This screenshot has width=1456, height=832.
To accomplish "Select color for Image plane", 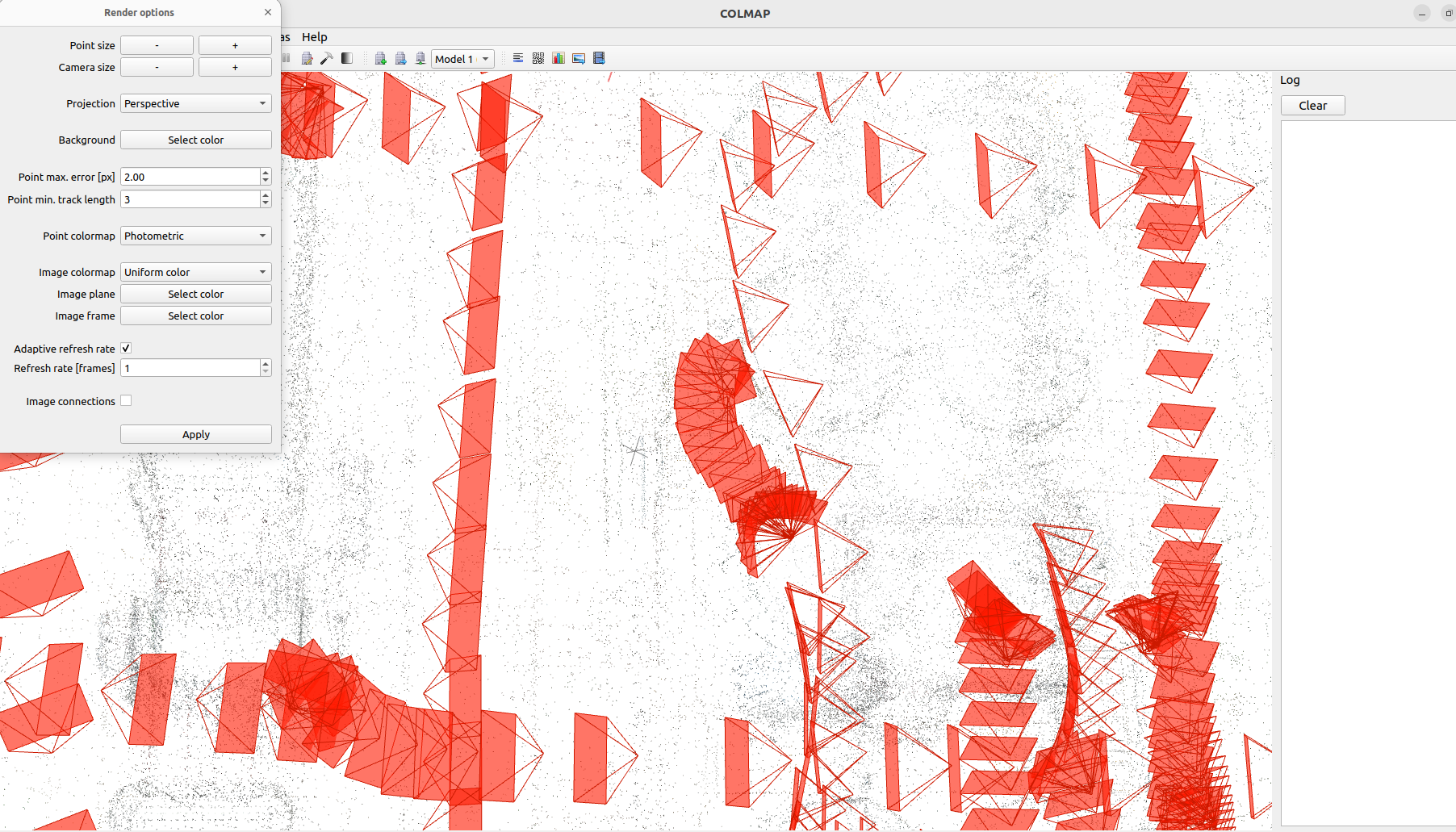I will 196,294.
